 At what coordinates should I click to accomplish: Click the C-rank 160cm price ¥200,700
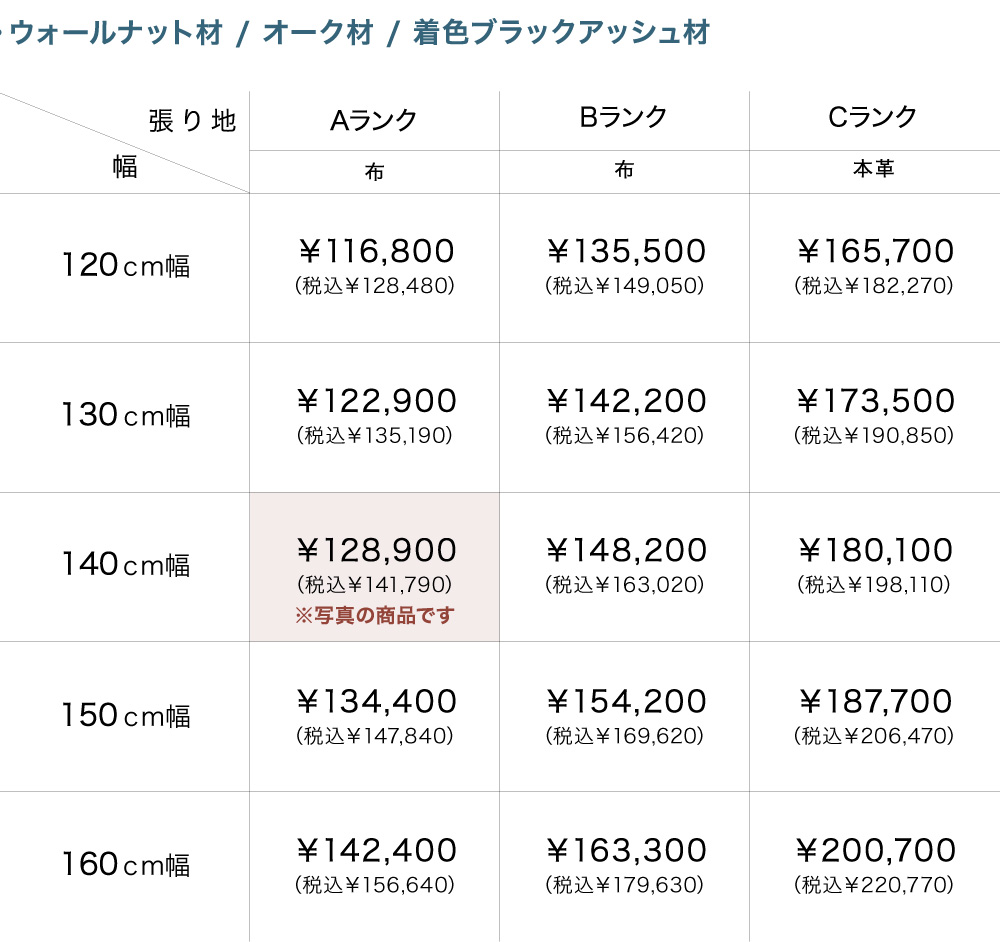pyautogui.click(x=876, y=851)
